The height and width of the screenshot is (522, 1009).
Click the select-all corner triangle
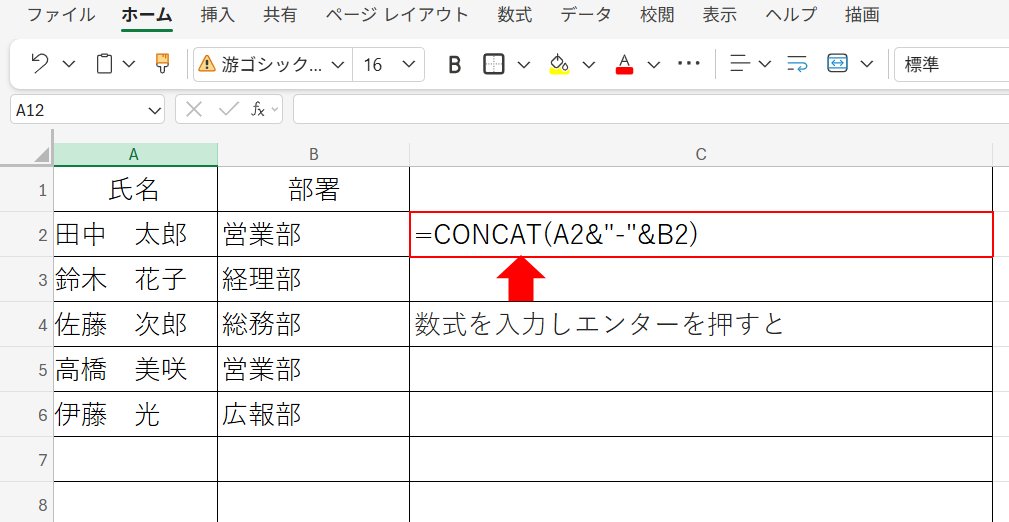click(x=40, y=154)
